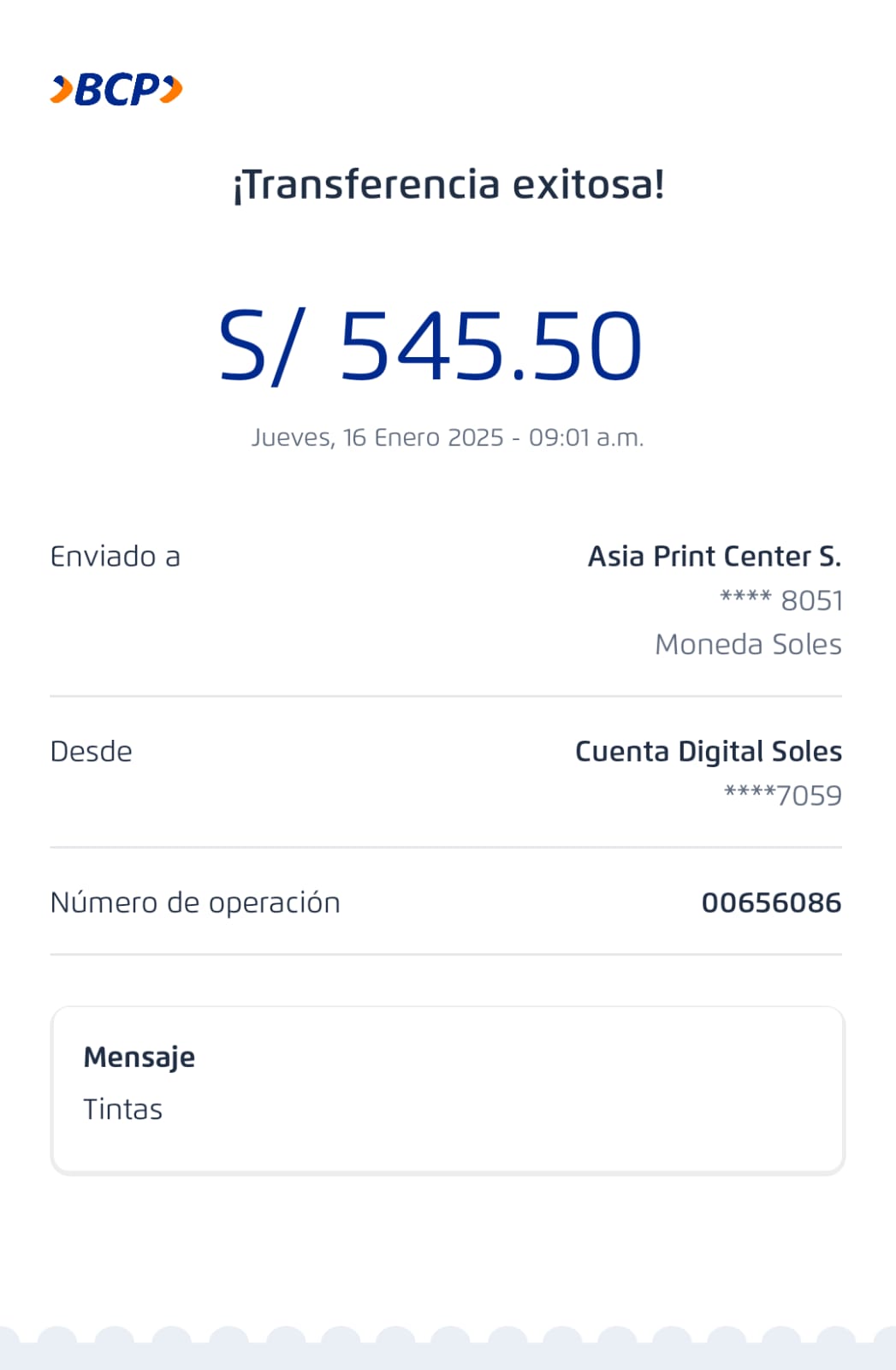Click the left orange chevron of the BCP logo
The height and width of the screenshot is (1370, 896).
62,90
